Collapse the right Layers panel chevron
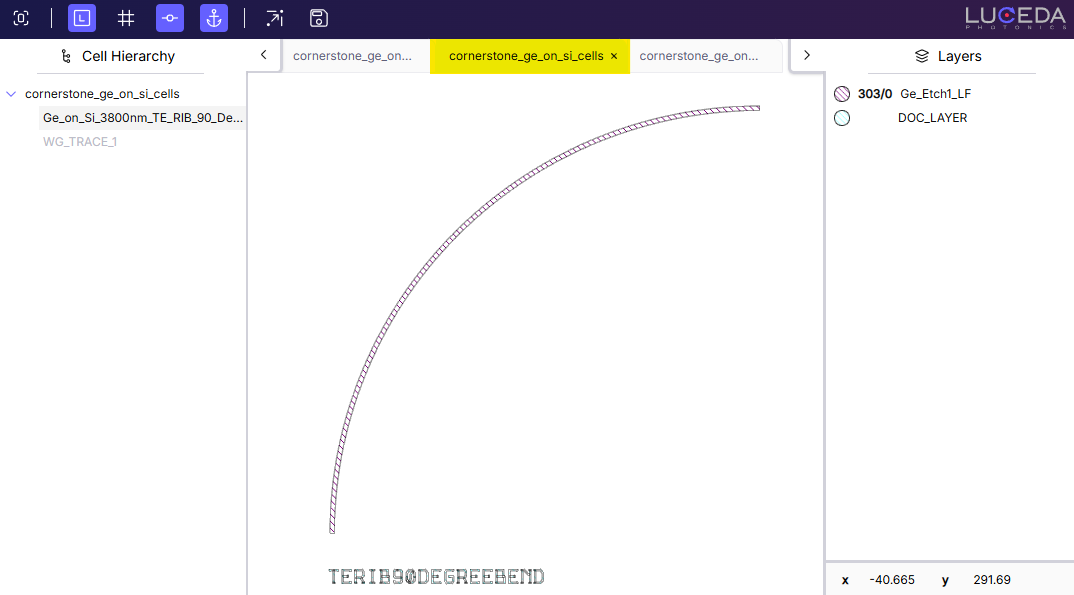 [x=807, y=55]
